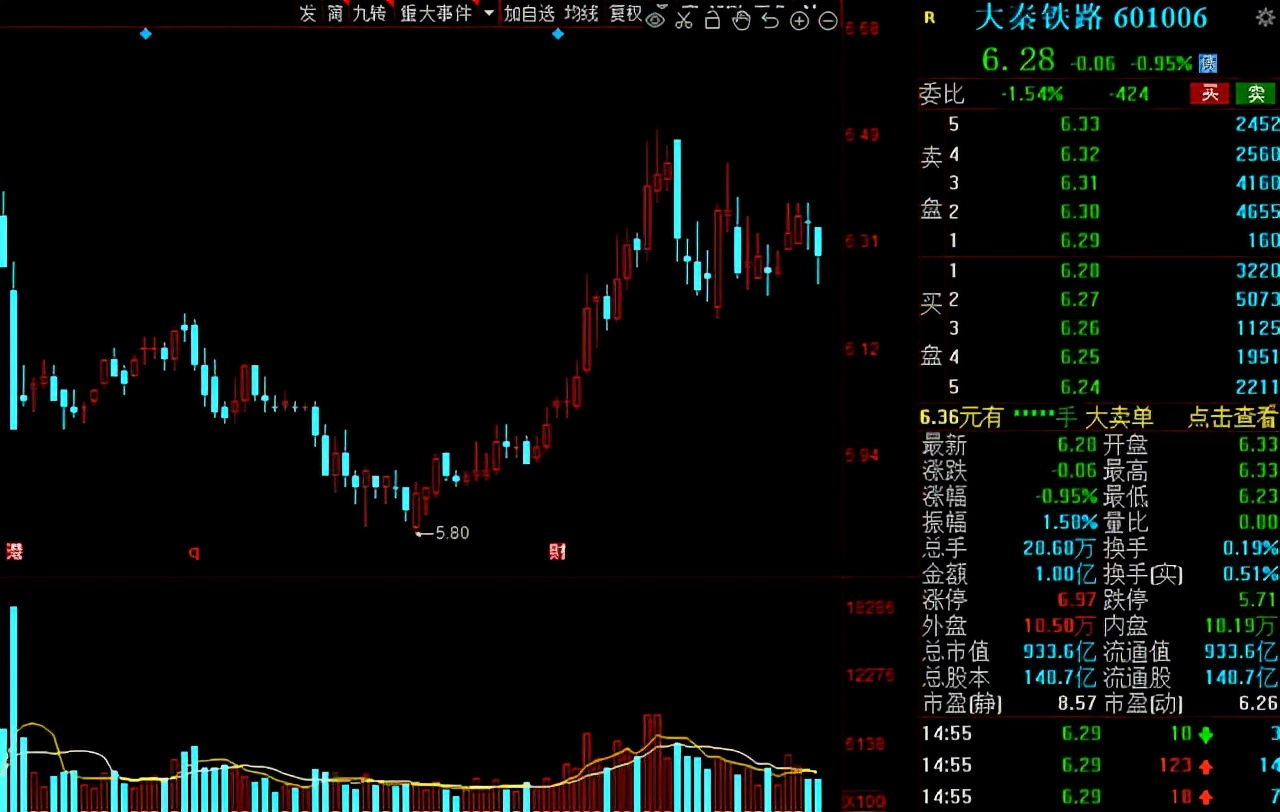
Task: Open the 重大事件 menu
Action: click(x=436, y=14)
